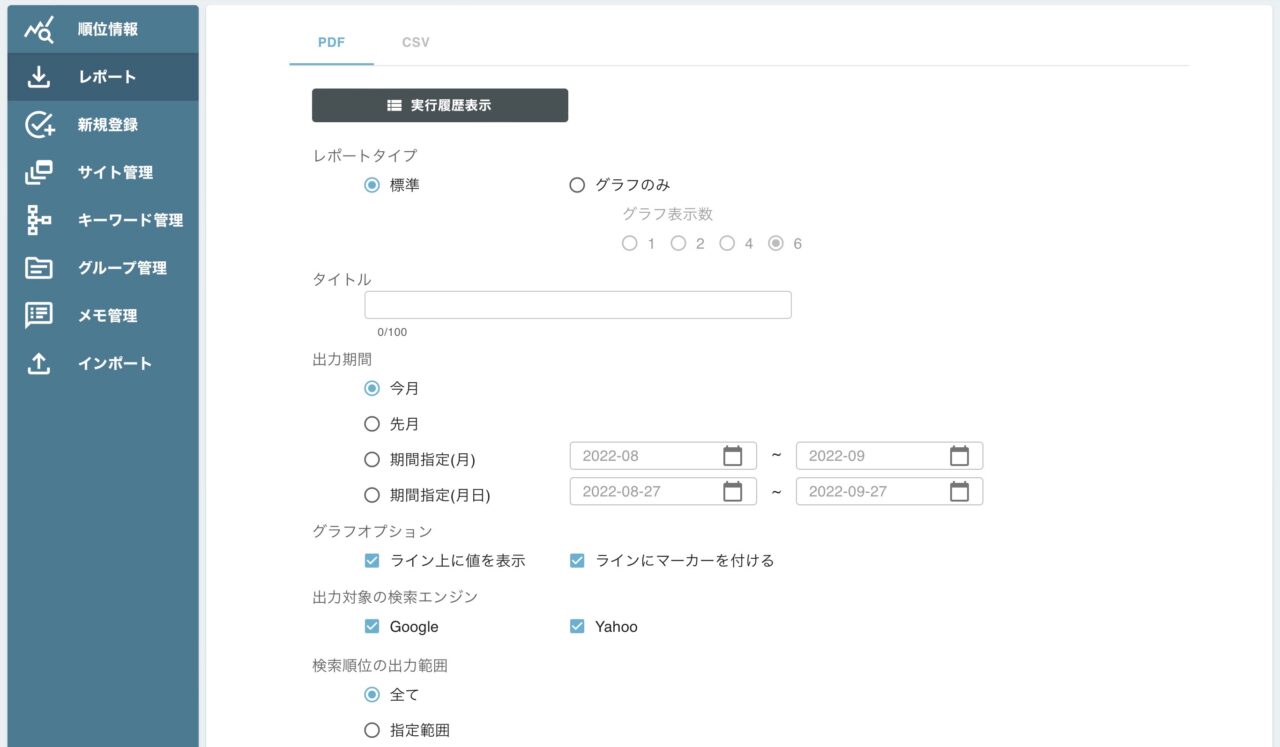Open the 順位情報 ranking info sidebar icon
The height and width of the screenshot is (747, 1280).
38,28
